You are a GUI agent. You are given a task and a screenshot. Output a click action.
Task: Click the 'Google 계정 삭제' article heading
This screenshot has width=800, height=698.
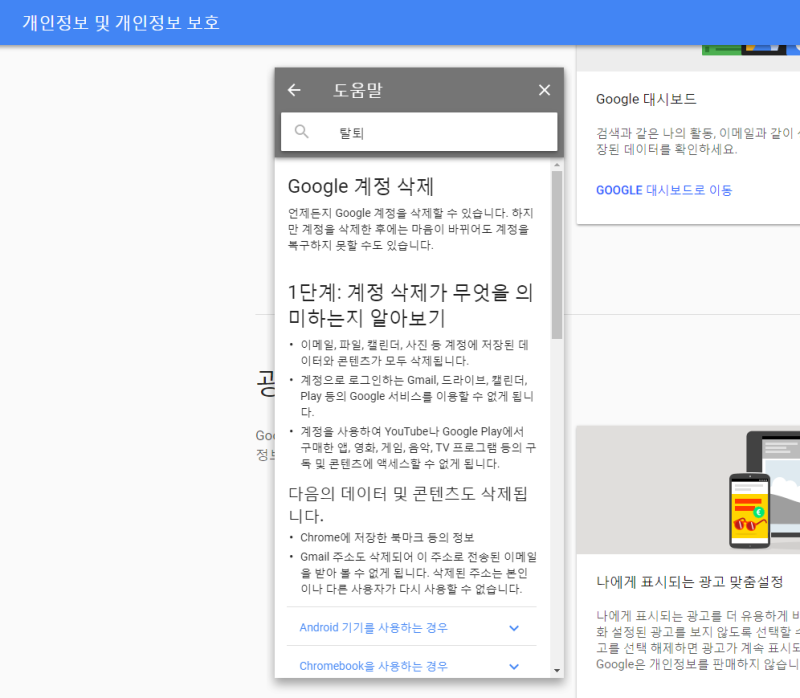361,186
